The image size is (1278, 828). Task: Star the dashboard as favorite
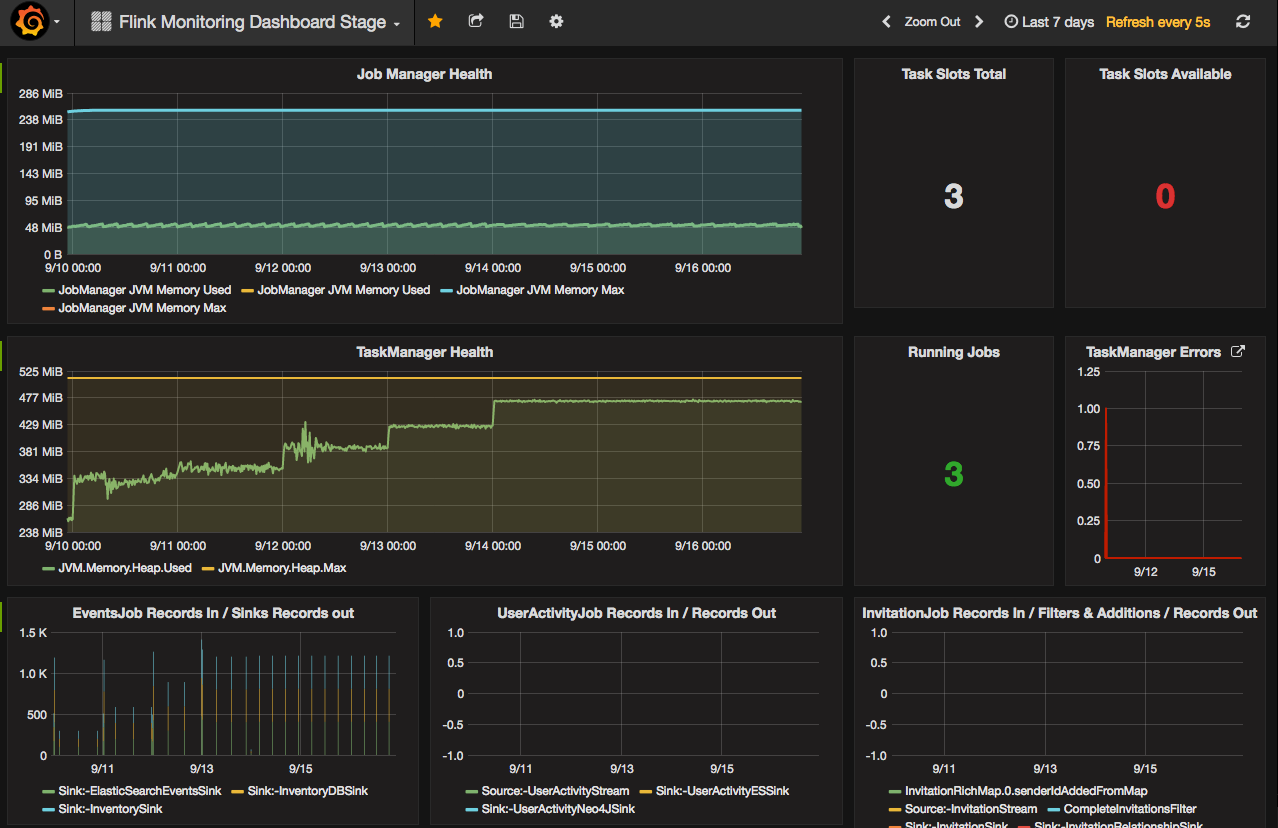point(435,21)
